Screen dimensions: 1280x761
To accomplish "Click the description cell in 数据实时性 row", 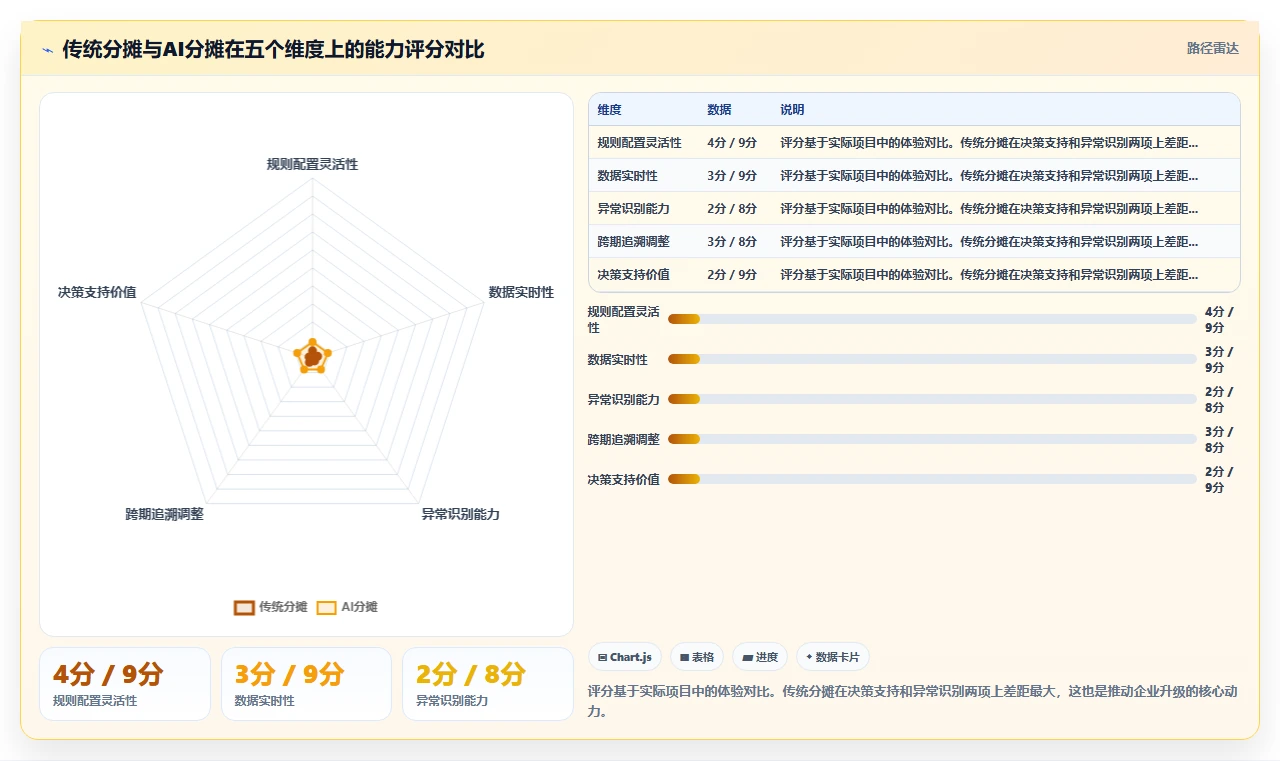I will pyautogui.click(x=989, y=176).
